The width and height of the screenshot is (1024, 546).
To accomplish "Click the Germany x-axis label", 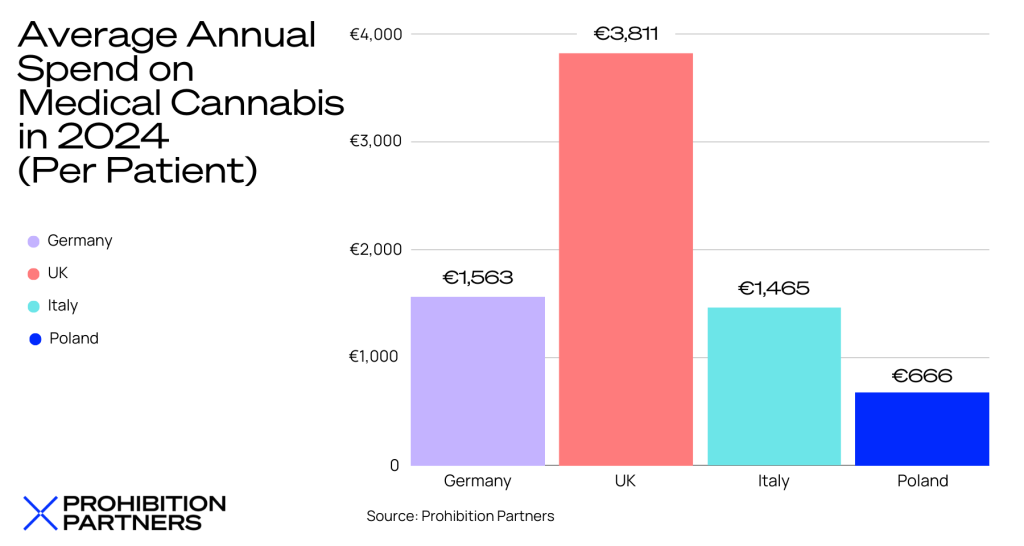I will pyautogui.click(x=478, y=481).
